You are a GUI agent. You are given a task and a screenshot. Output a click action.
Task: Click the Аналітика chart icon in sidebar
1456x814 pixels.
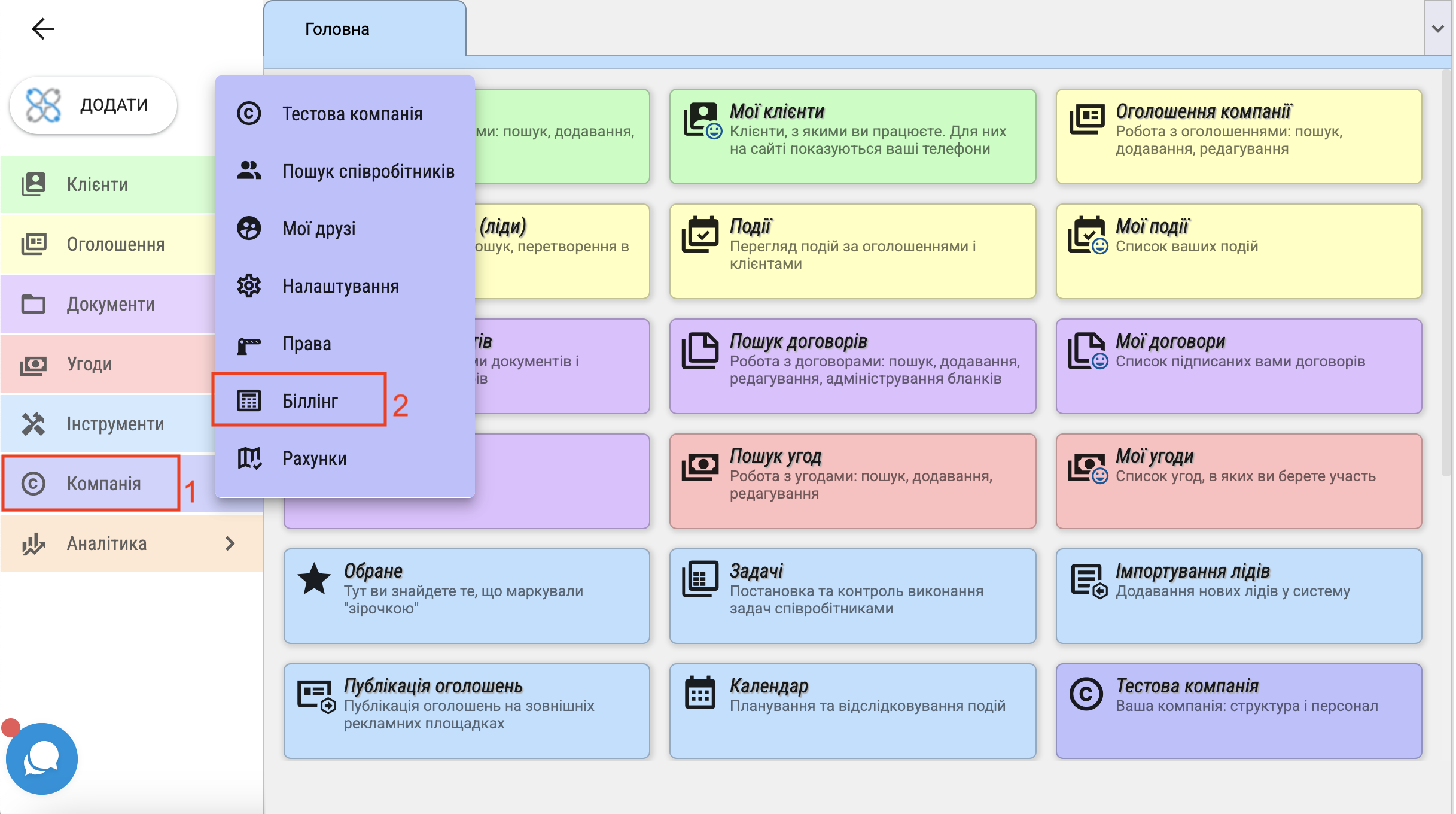(x=33, y=543)
